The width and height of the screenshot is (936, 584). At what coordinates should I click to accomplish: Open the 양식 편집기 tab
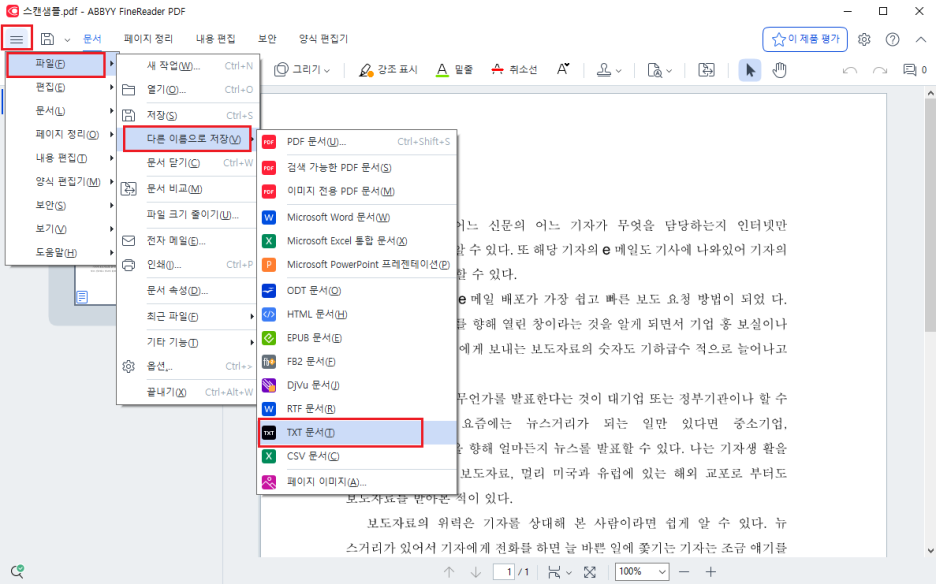point(323,39)
